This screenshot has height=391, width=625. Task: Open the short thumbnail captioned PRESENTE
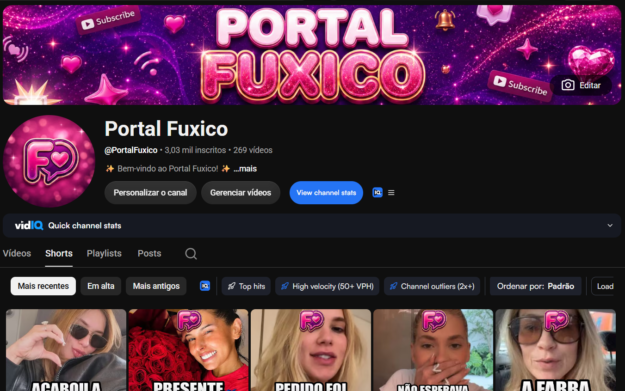point(188,350)
